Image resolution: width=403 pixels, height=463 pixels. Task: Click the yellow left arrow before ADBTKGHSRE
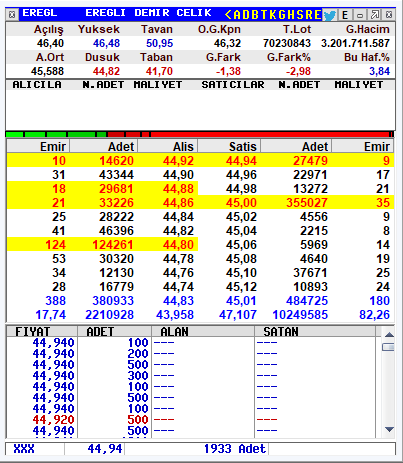coord(228,15)
